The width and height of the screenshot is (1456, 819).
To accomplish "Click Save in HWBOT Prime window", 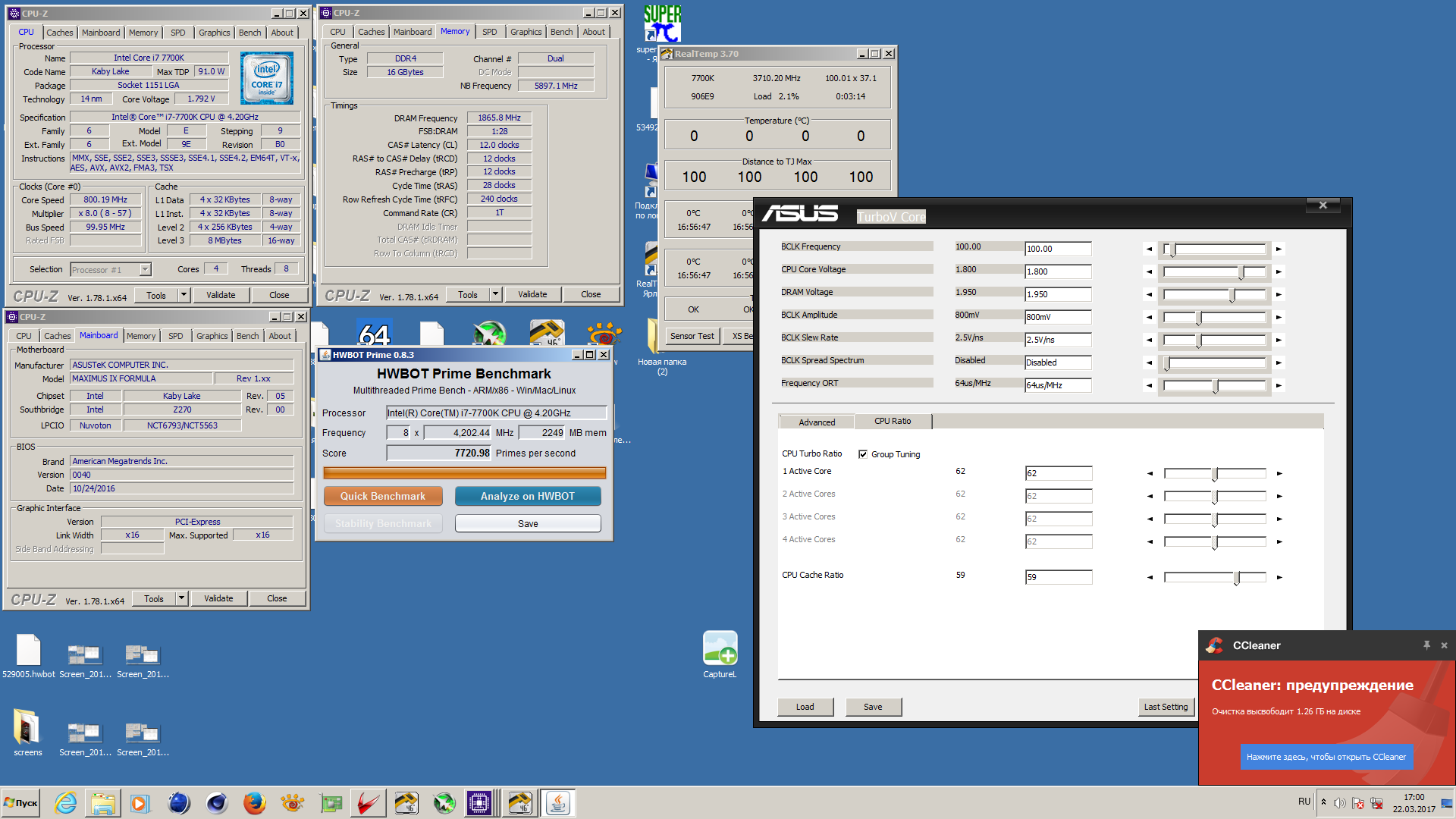I will 528,523.
